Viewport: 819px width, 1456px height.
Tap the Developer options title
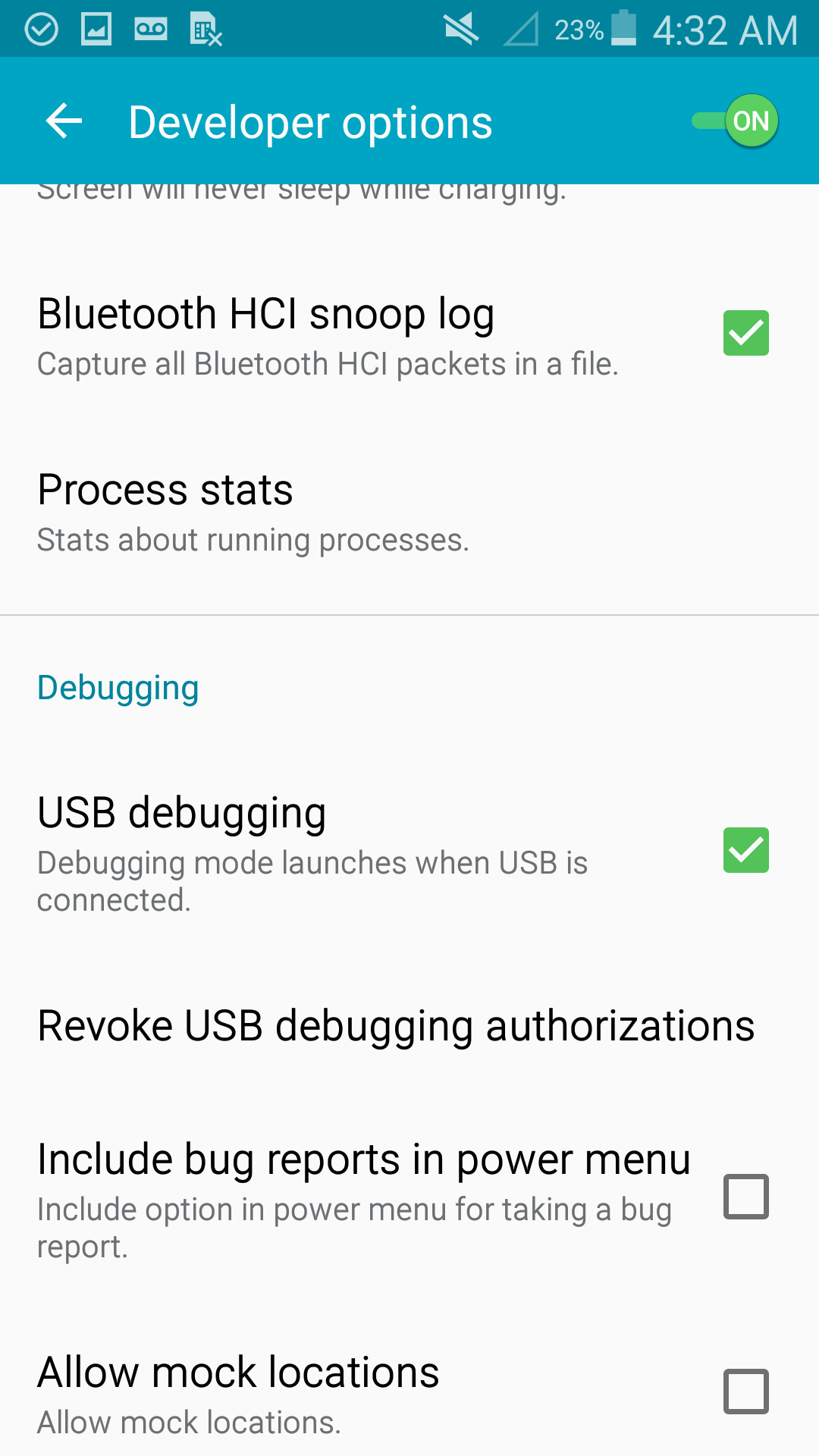pyautogui.click(x=310, y=123)
